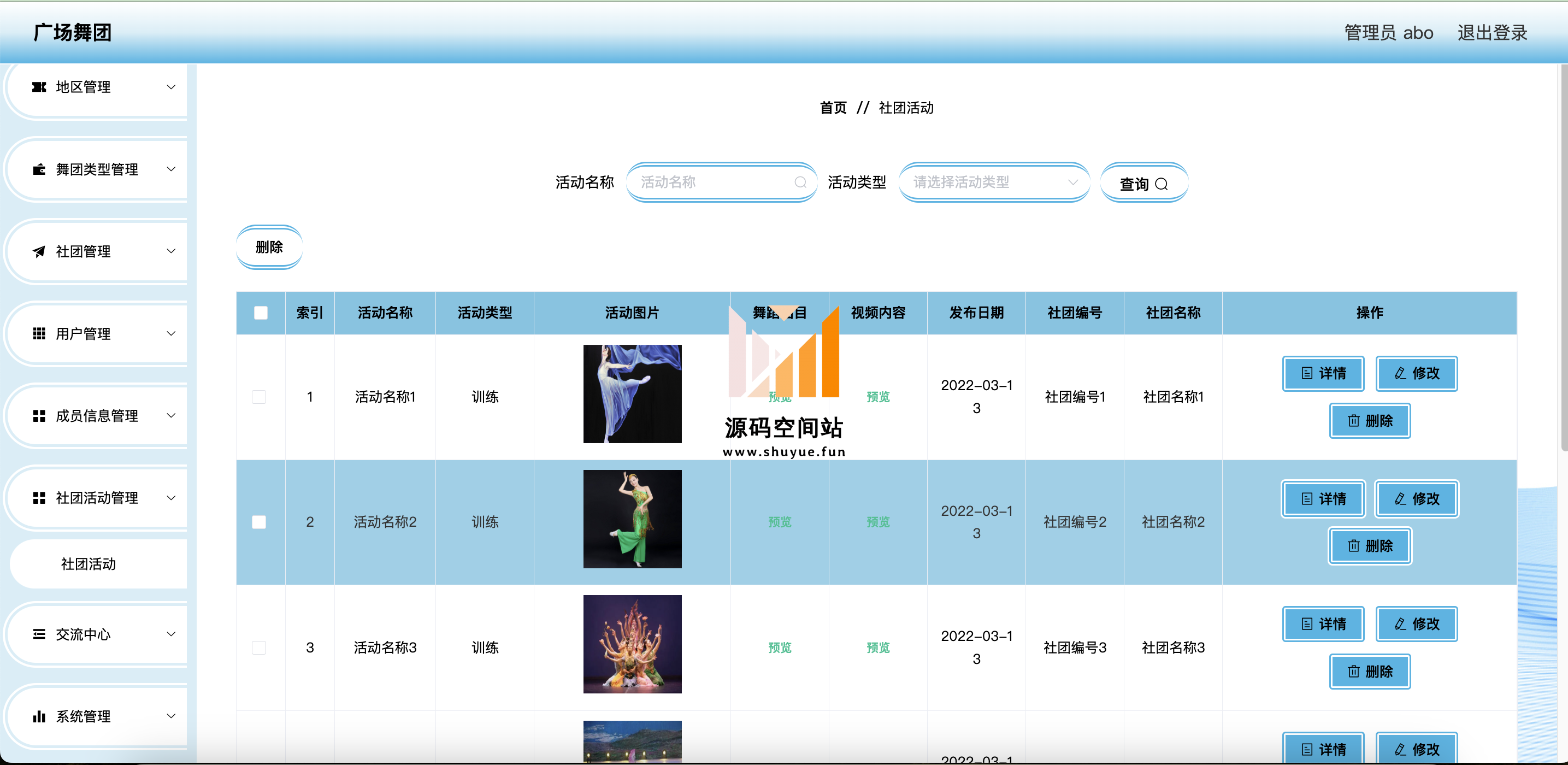Expand 地区管理 menu chevron
The image size is (1568, 765).
click(x=171, y=87)
